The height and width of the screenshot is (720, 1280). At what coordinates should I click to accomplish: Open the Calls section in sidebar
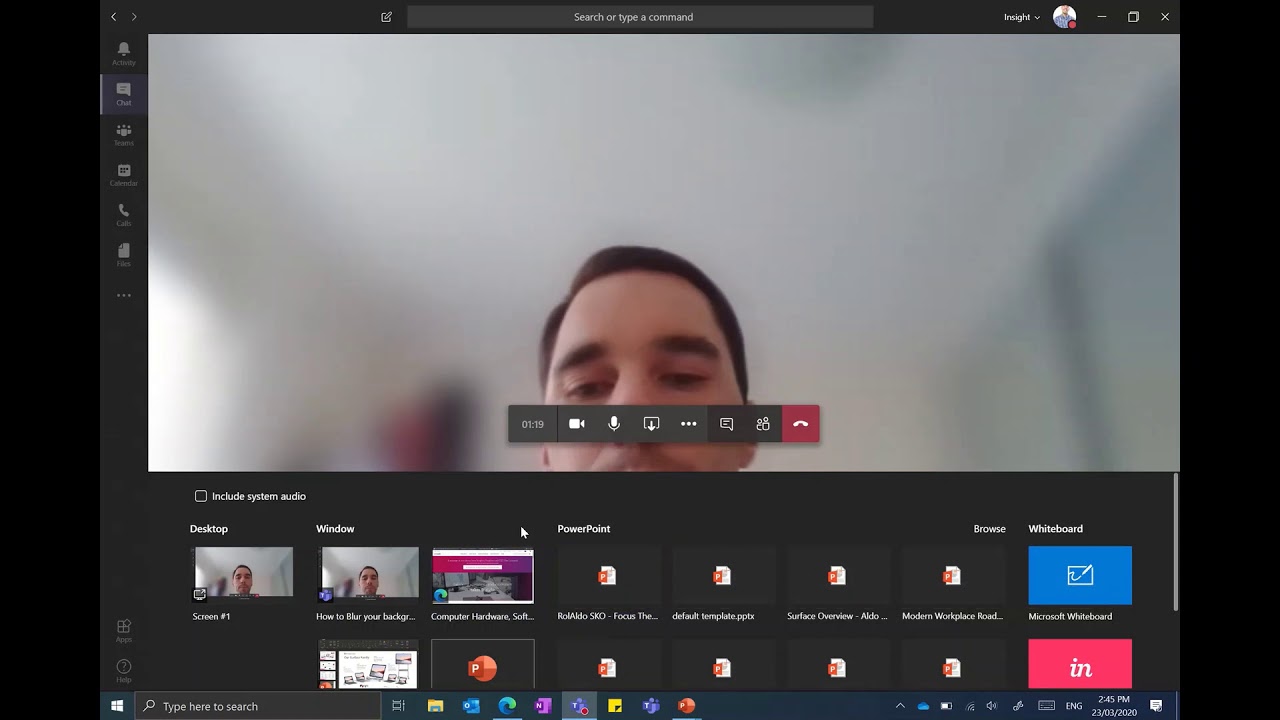pos(124,215)
